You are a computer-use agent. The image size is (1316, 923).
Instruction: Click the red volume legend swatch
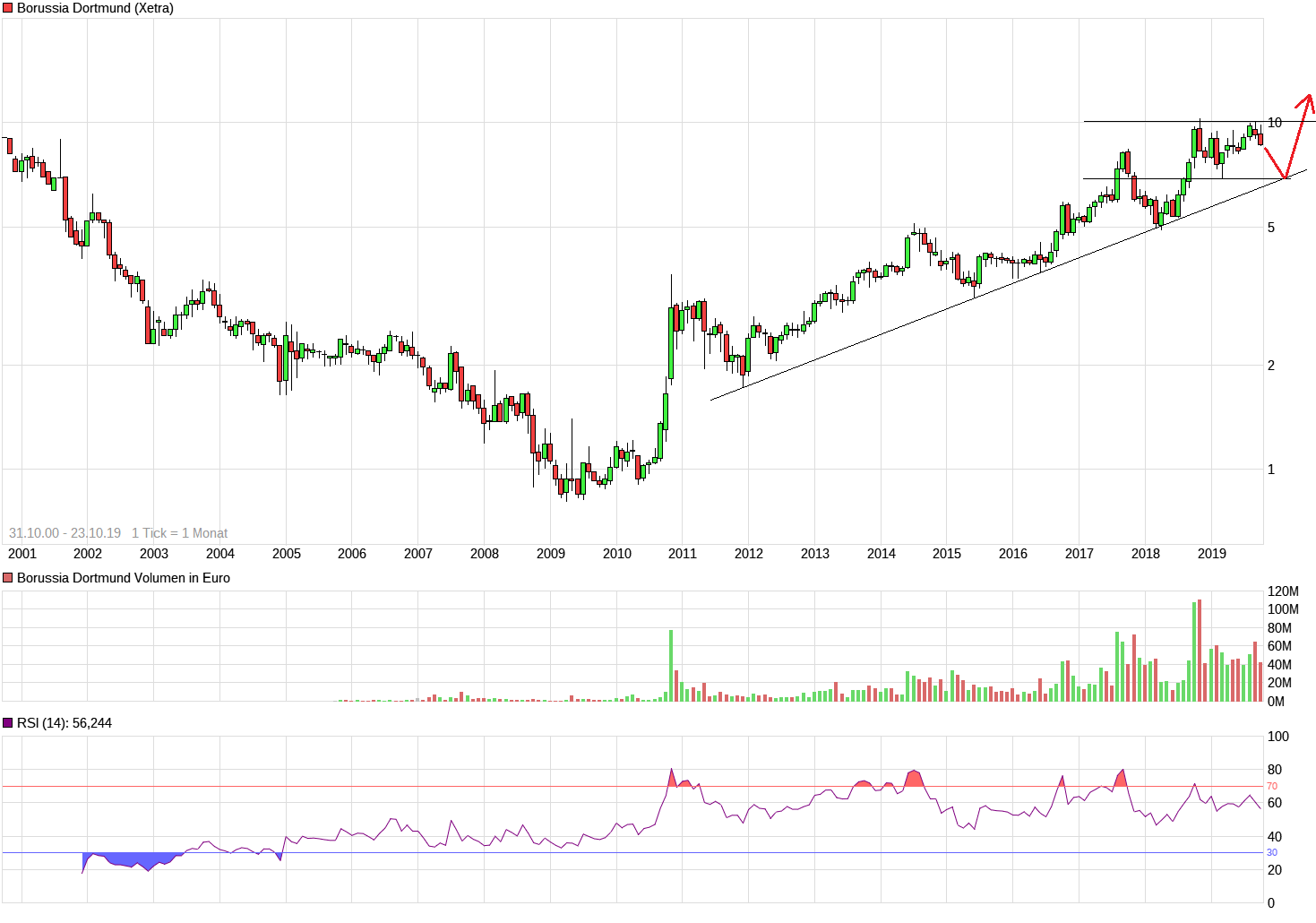(8, 578)
